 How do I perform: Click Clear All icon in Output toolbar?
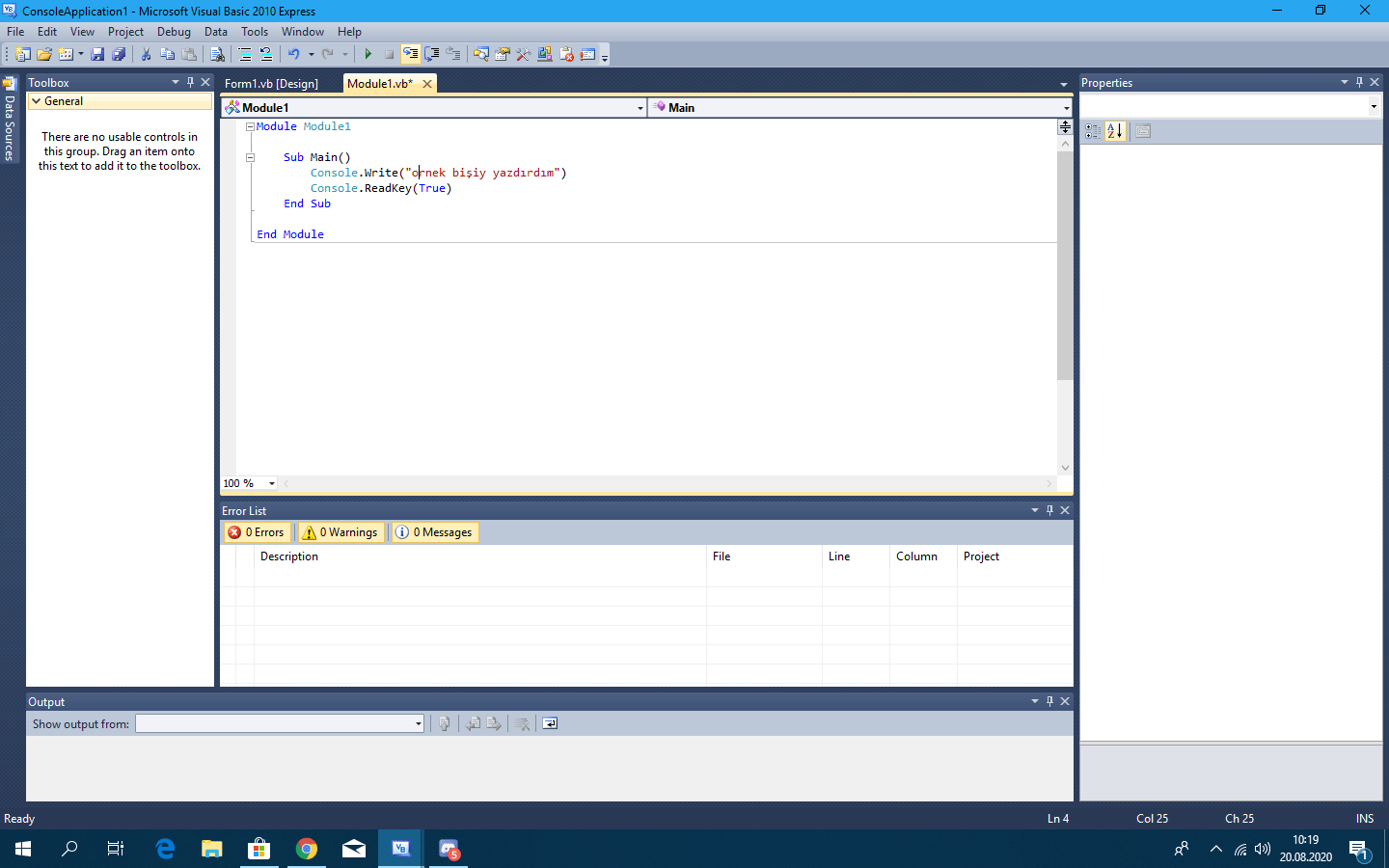[x=523, y=723]
